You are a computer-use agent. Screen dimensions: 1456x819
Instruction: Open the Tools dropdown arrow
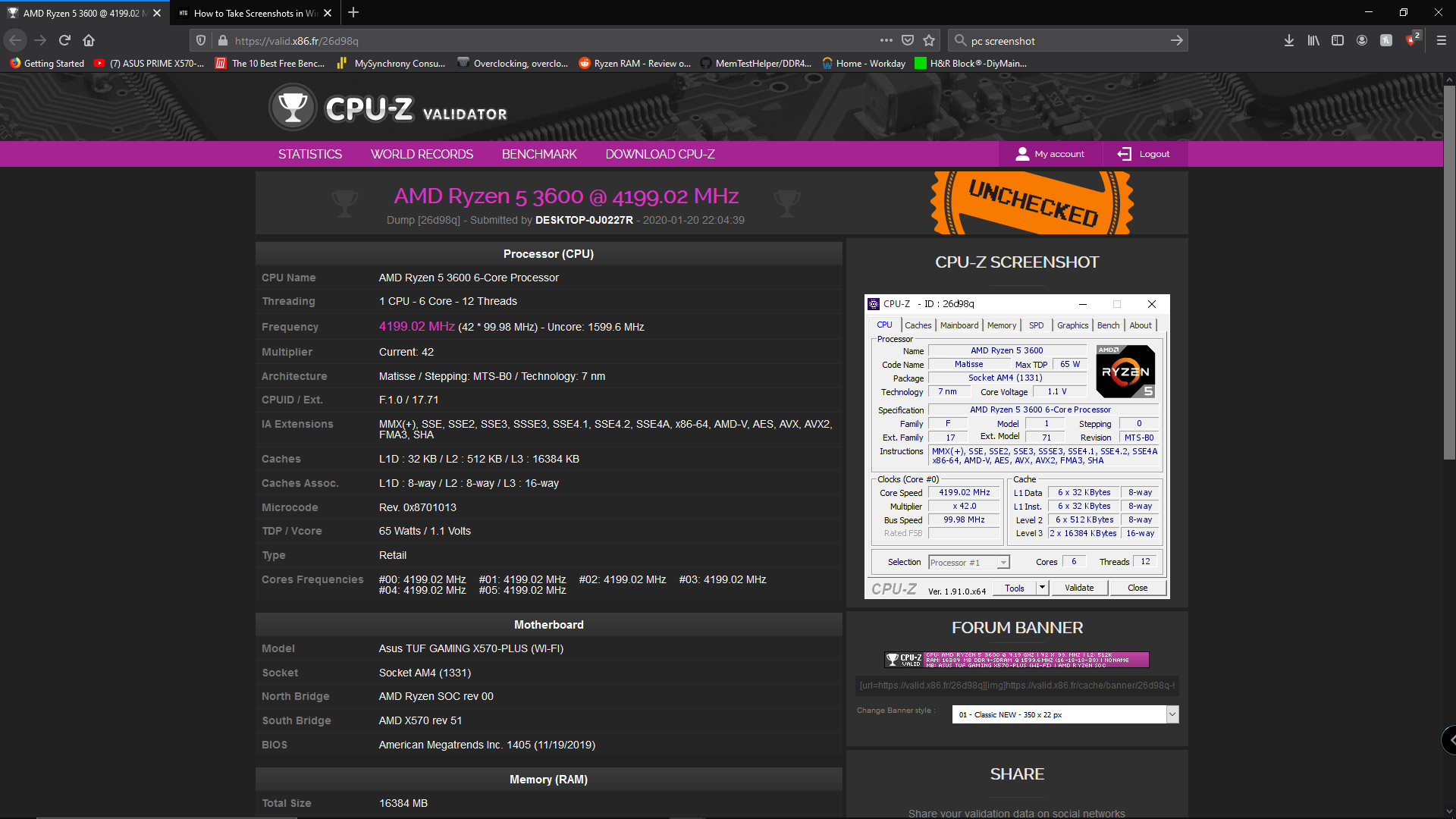point(1042,588)
